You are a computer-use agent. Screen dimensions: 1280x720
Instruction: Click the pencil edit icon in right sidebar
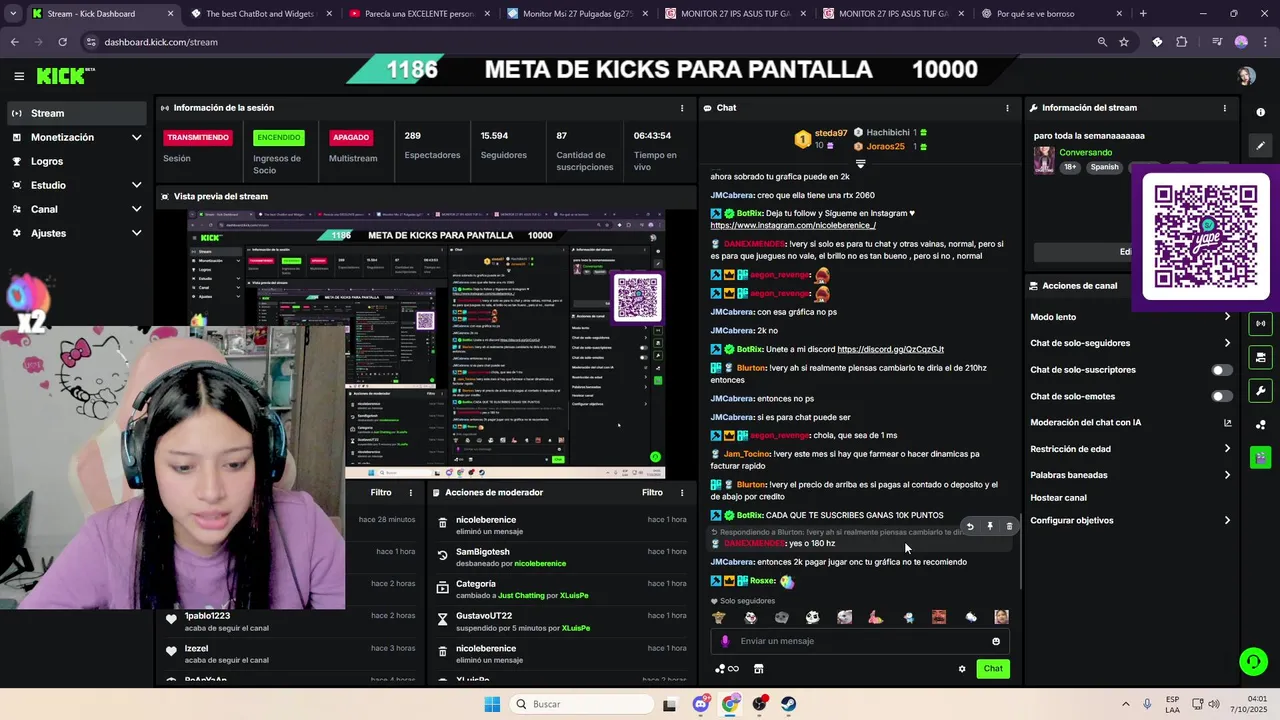(x=1260, y=145)
